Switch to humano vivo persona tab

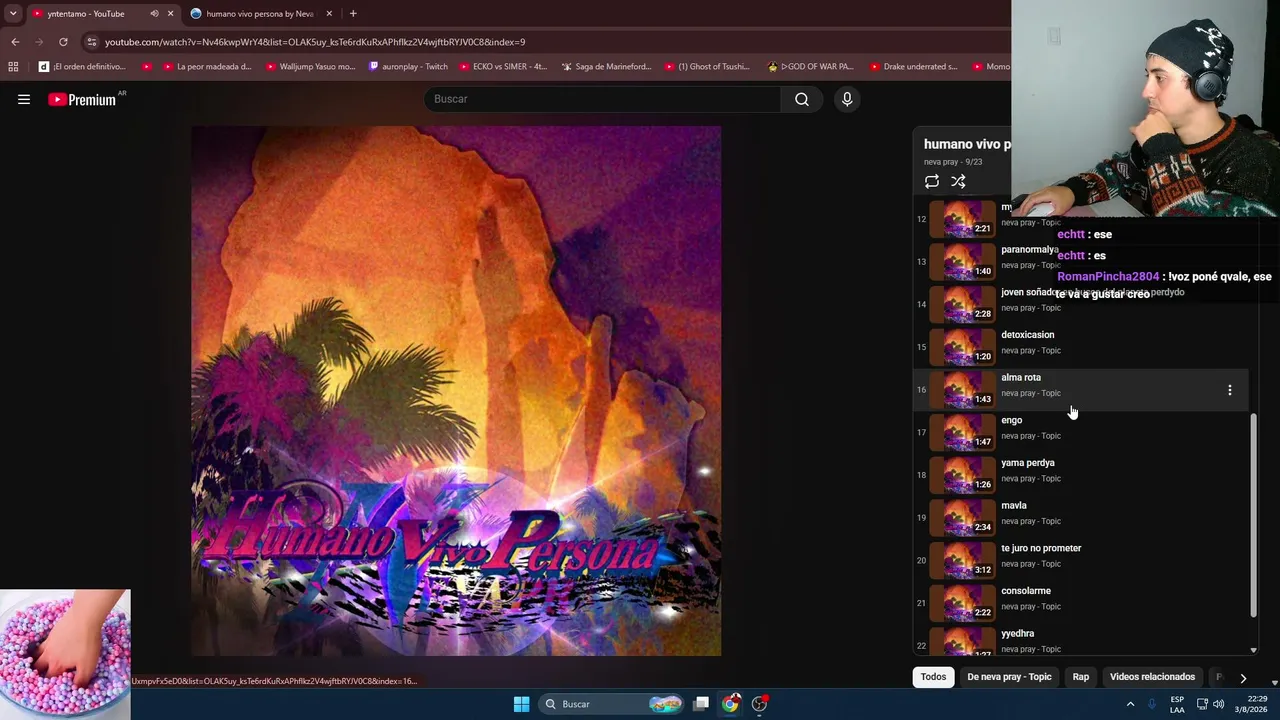[258, 14]
